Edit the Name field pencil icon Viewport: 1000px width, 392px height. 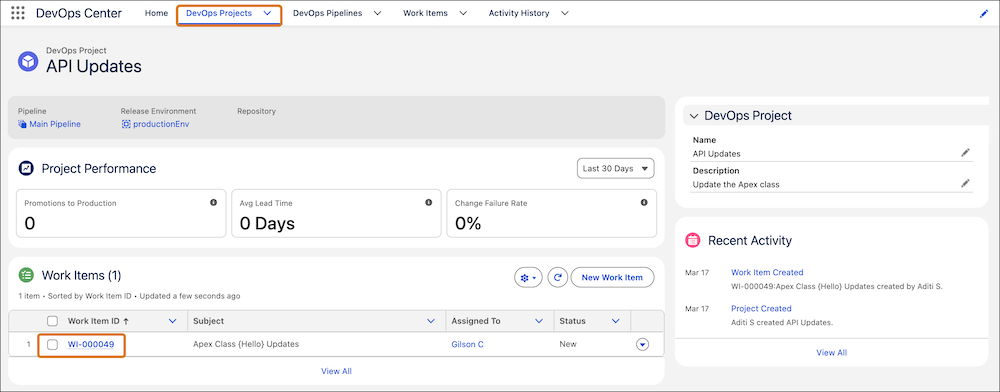(966, 152)
